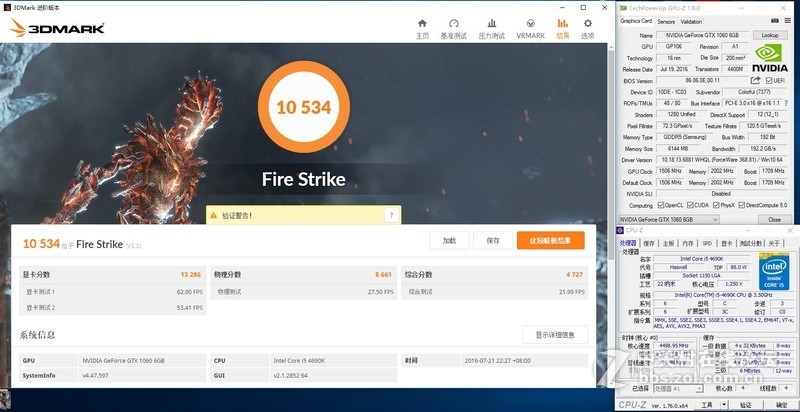Click the physics score value 8 661

pos(383,274)
